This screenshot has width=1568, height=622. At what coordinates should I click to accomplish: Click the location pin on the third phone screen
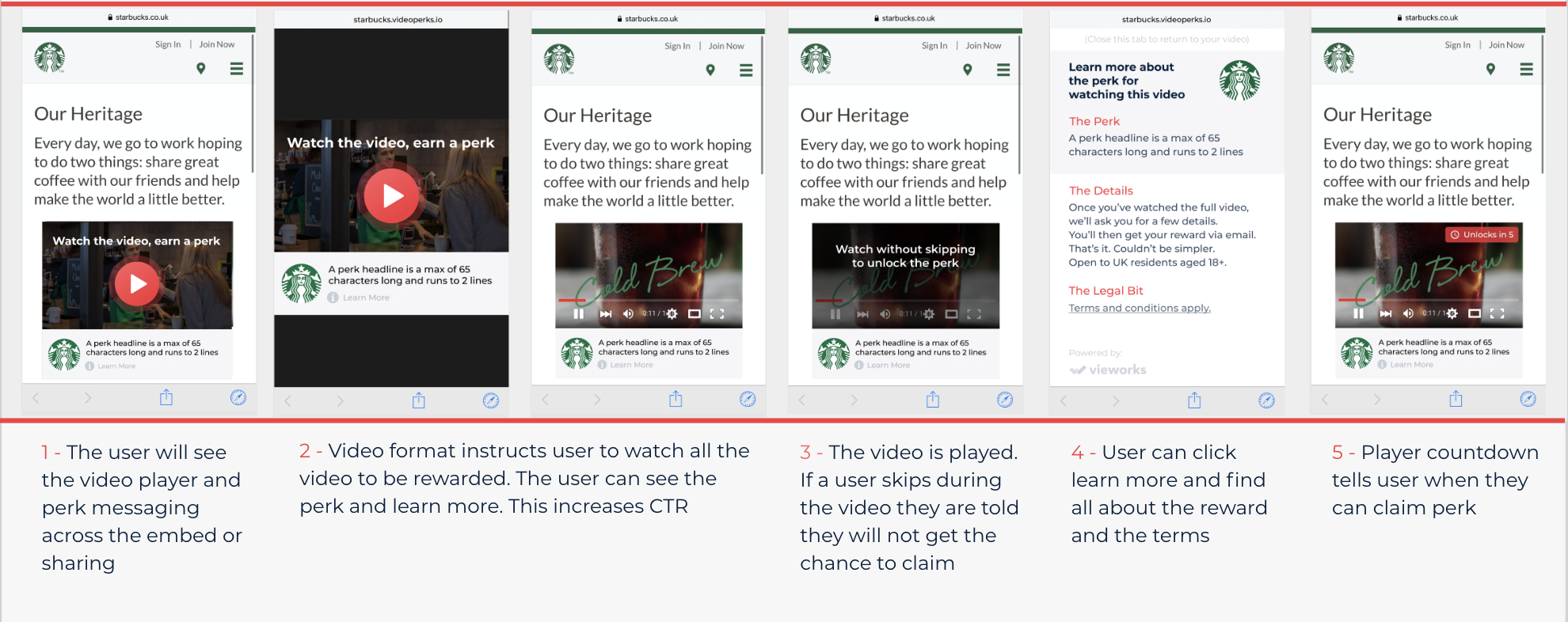[710, 70]
